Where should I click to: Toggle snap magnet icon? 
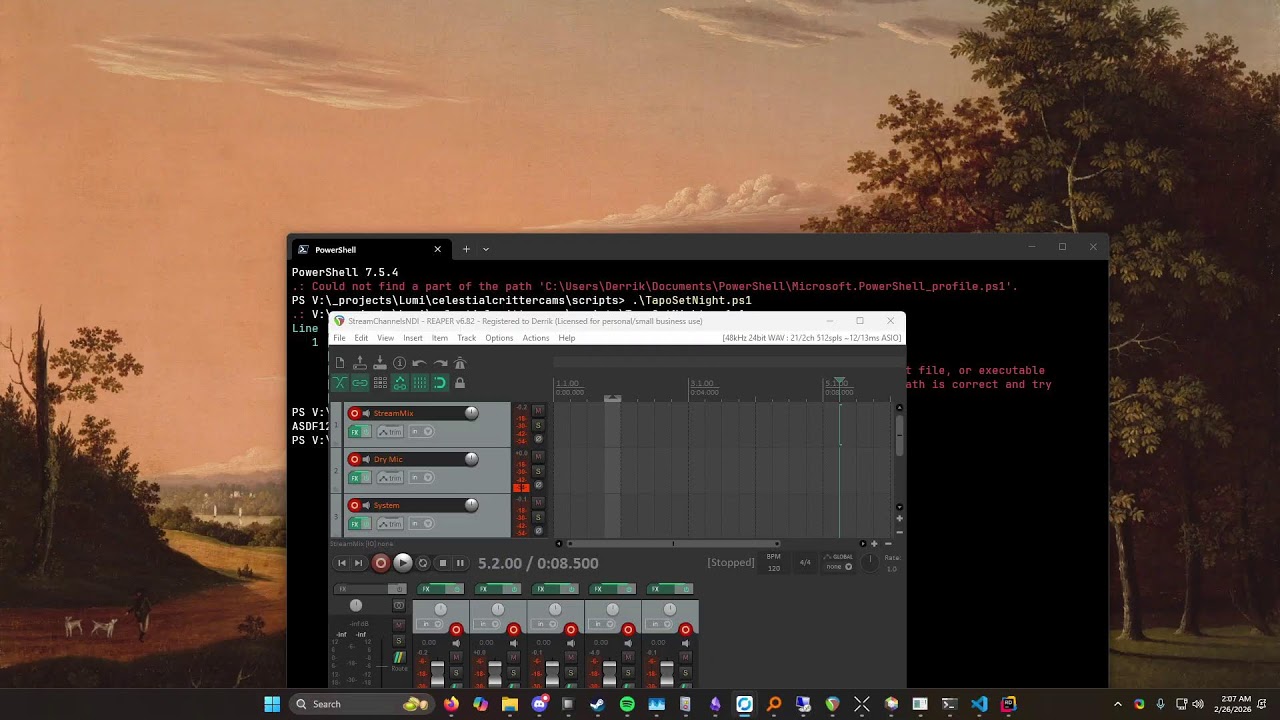coord(440,383)
